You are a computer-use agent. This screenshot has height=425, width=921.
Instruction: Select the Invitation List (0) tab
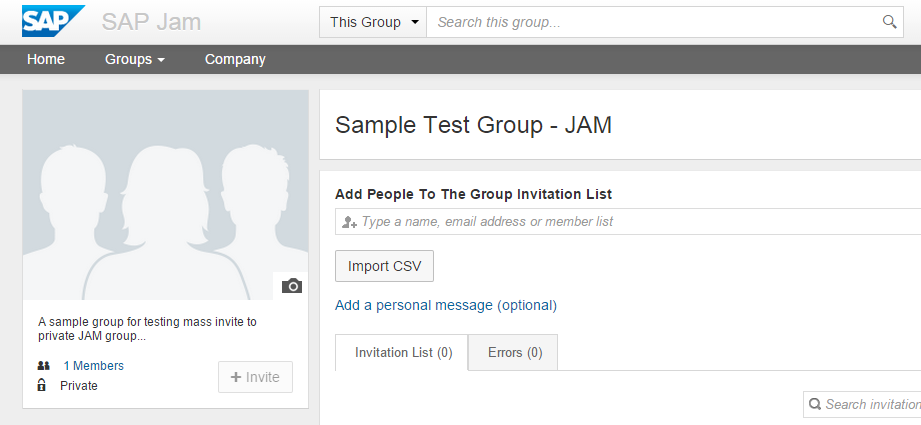coord(404,352)
